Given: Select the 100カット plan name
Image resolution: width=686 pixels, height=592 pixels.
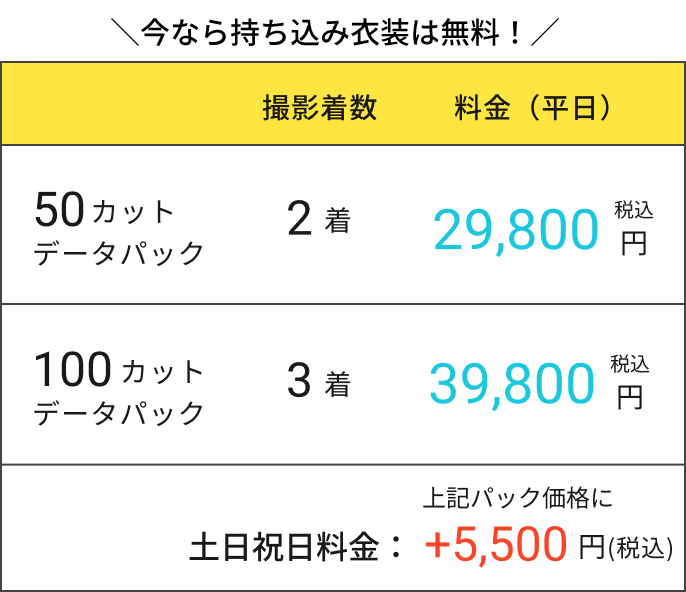Looking at the screenshot, I should 119,371.
